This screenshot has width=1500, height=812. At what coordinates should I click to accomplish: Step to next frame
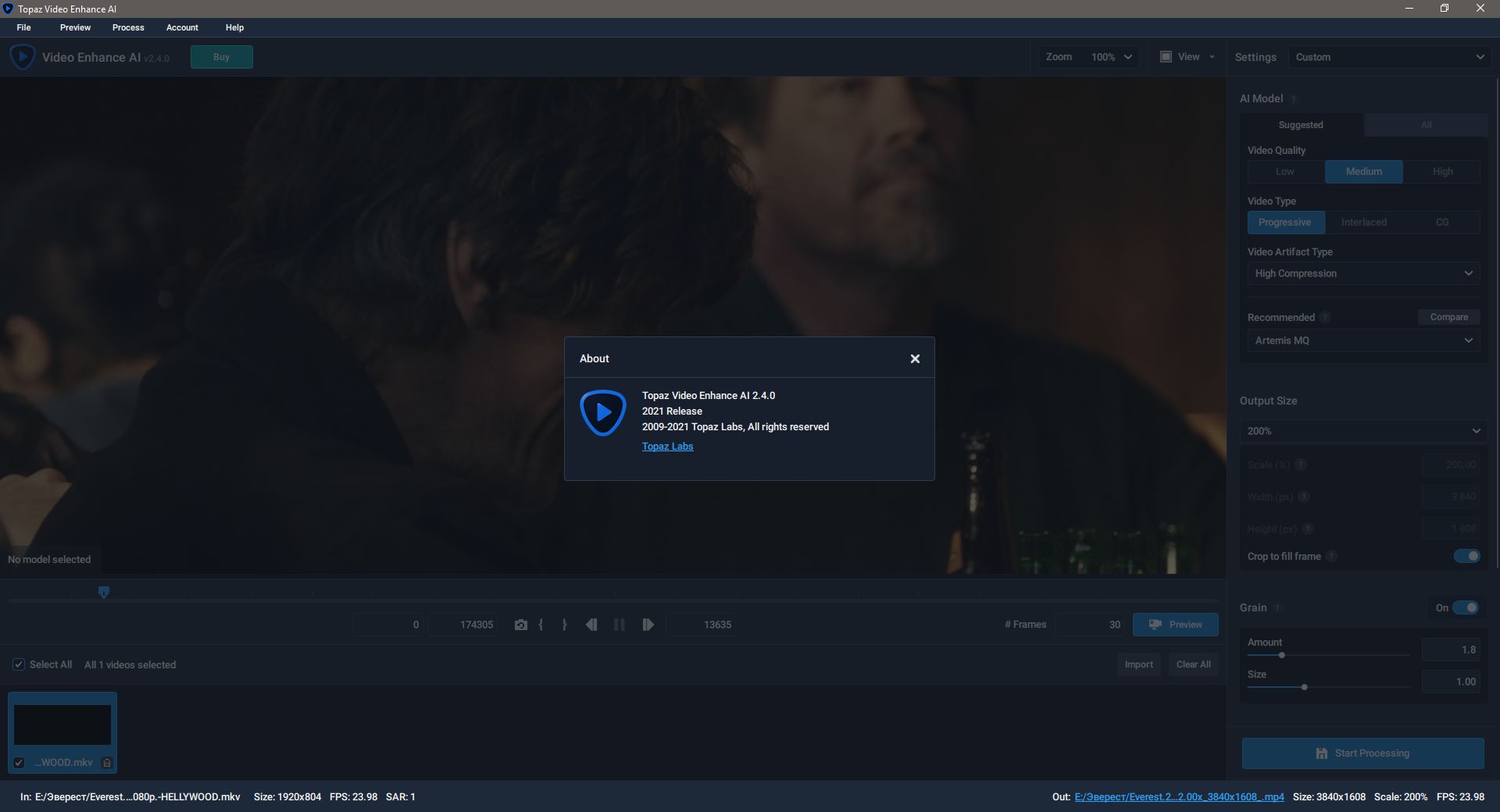pyautogui.click(x=648, y=625)
